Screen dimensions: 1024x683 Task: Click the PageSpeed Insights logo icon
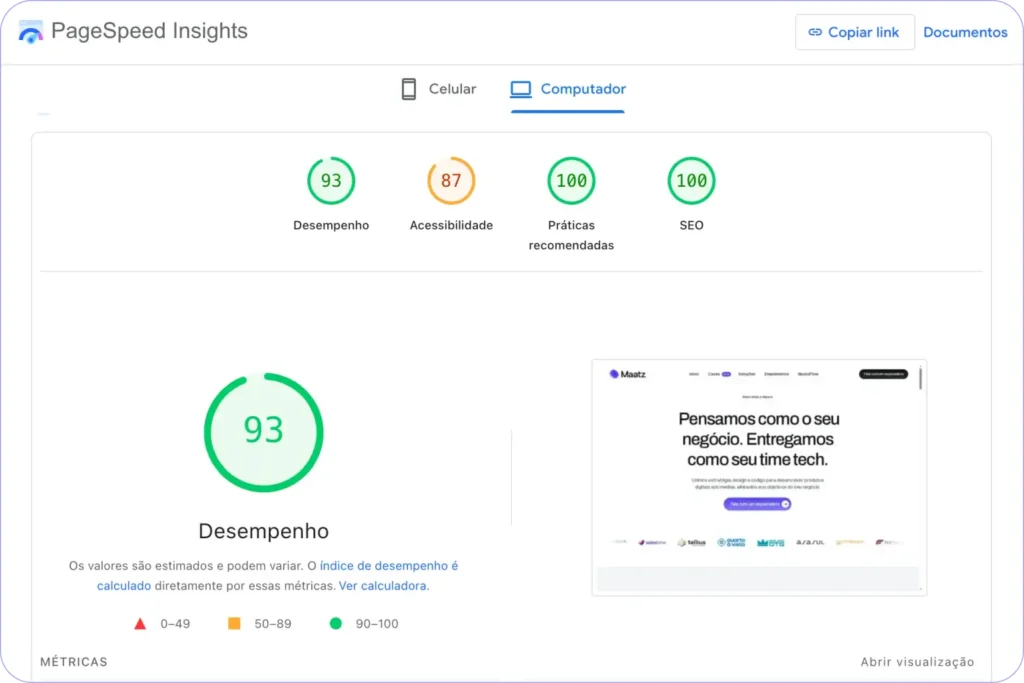click(x=31, y=31)
